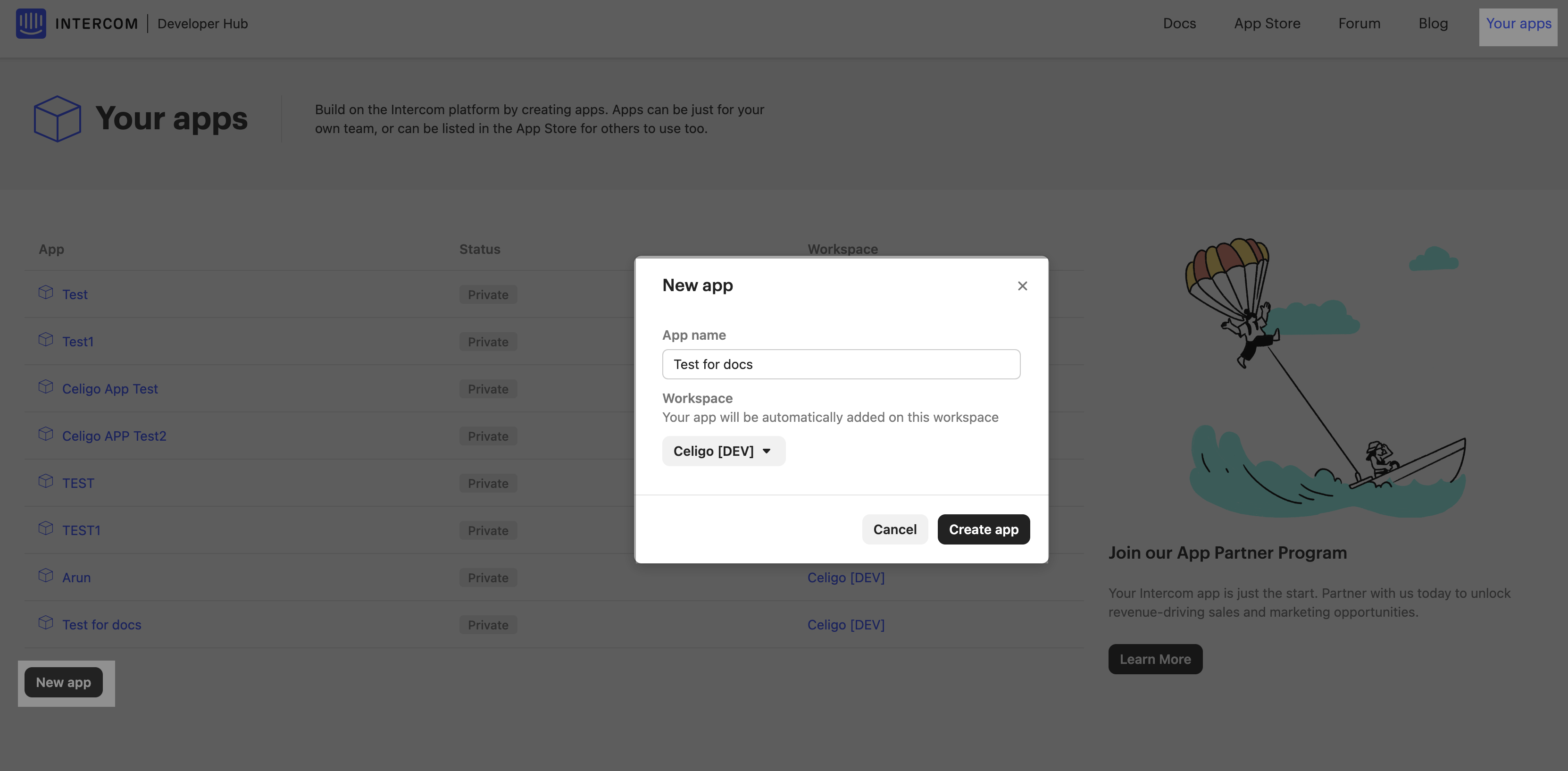Open the Blog navigation link

[1433, 23]
